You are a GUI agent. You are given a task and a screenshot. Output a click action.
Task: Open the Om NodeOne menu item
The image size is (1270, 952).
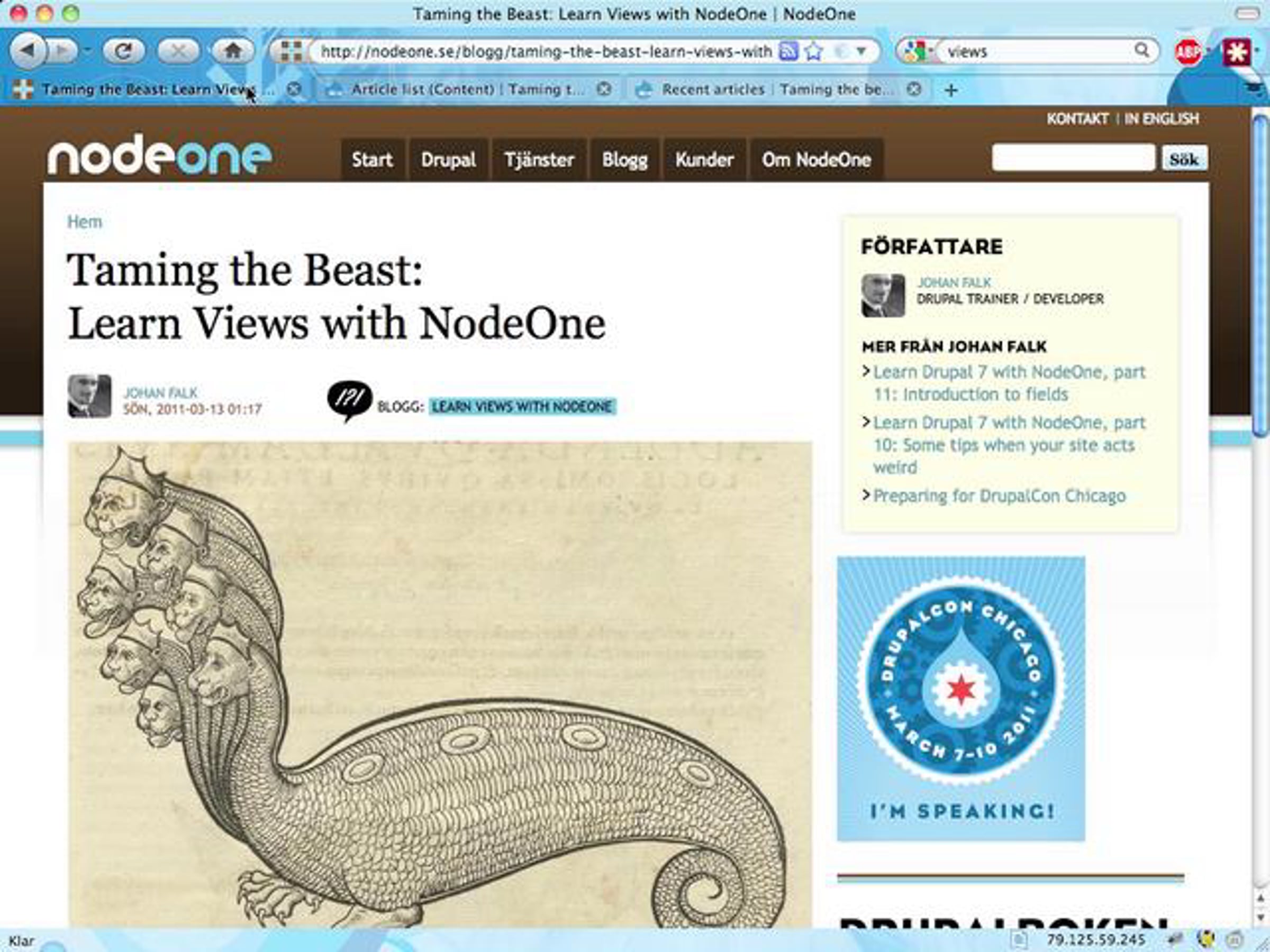pos(817,160)
